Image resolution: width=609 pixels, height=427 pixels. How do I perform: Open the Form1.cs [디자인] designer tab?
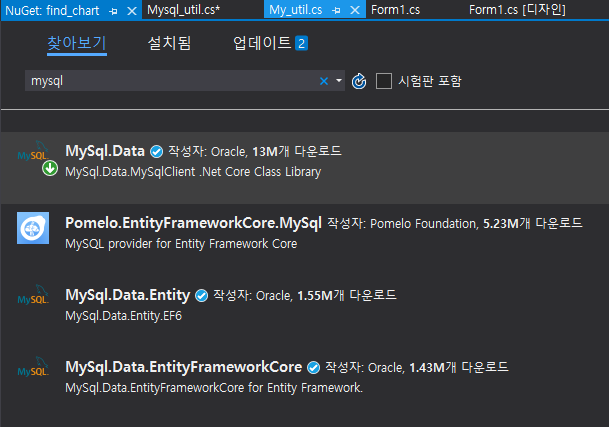pyautogui.click(x=517, y=10)
